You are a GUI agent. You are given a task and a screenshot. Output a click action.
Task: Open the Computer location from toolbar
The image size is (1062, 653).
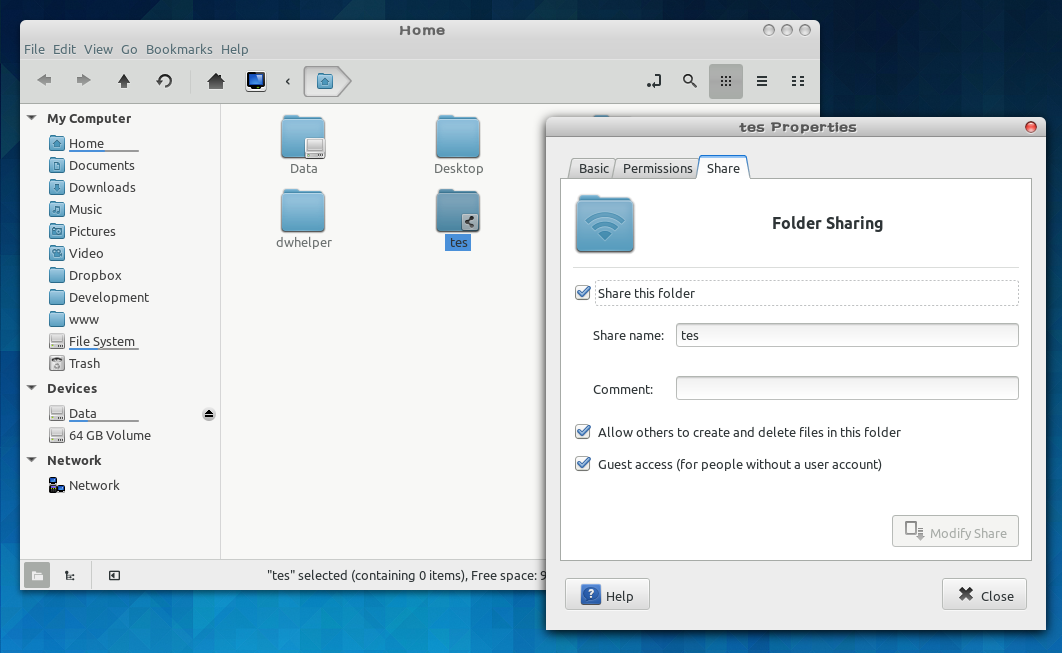coord(256,81)
